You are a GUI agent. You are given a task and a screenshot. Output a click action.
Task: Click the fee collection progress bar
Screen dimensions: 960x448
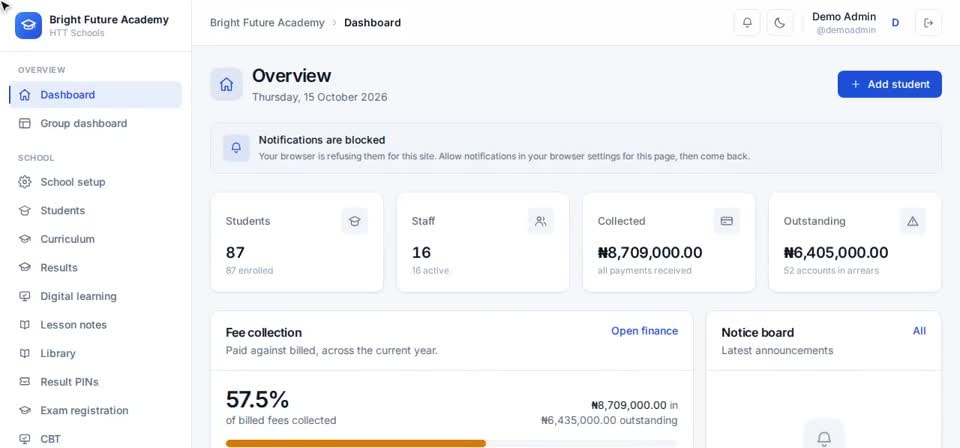tap(452, 443)
